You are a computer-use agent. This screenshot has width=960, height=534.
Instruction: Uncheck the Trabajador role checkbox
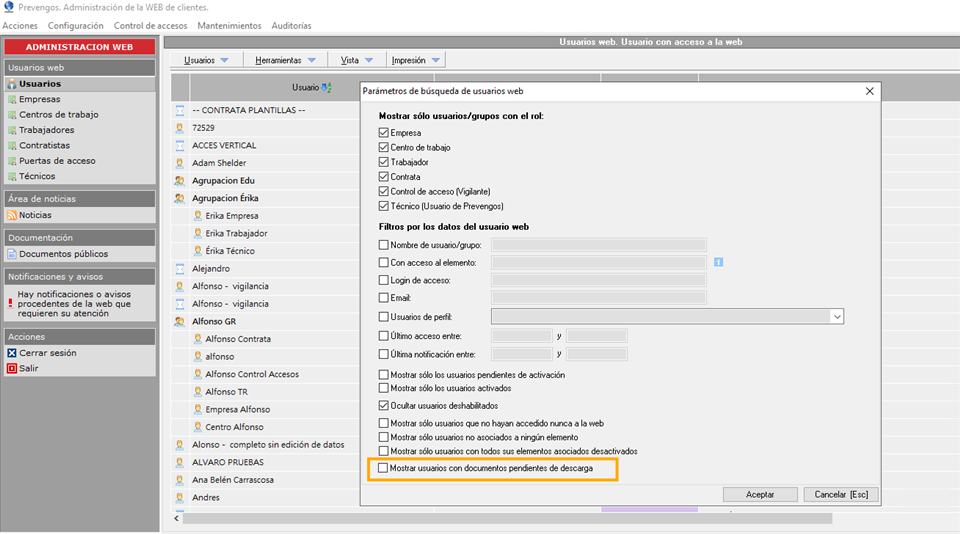(384, 162)
